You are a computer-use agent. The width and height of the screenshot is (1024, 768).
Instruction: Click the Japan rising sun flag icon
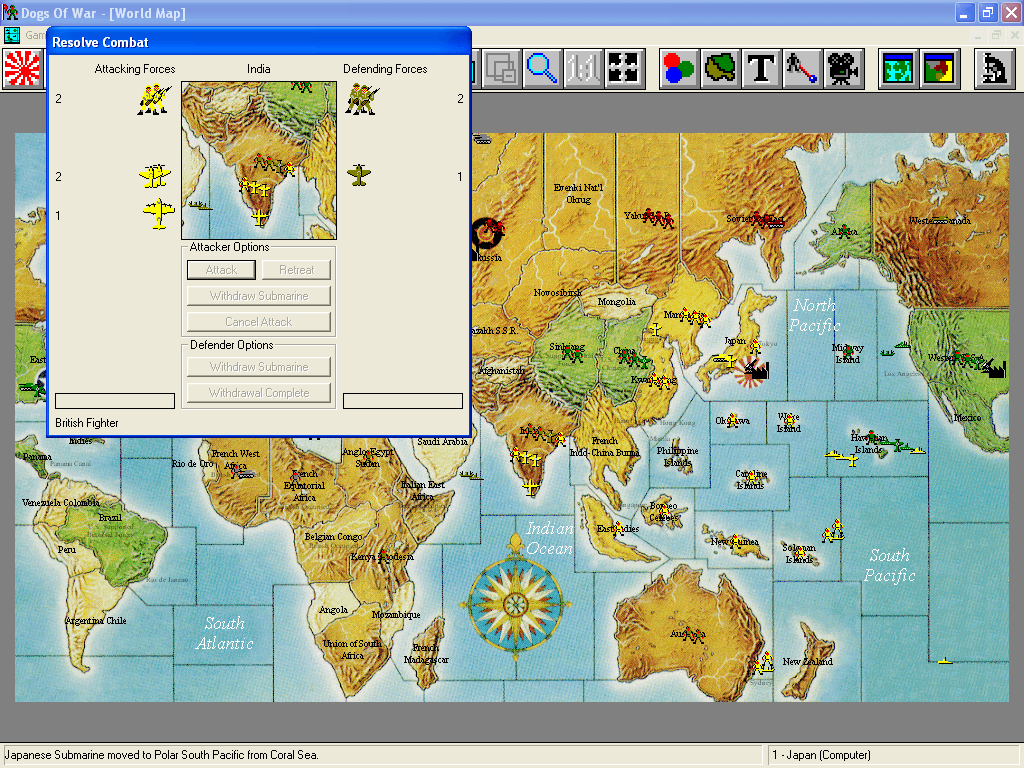22,68
